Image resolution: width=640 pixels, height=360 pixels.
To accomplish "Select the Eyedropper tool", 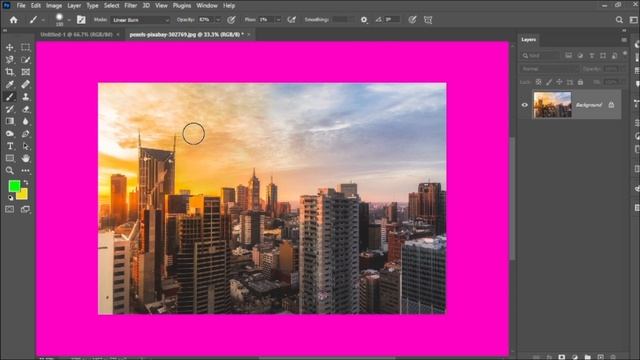I will click(x=9, y=84).
